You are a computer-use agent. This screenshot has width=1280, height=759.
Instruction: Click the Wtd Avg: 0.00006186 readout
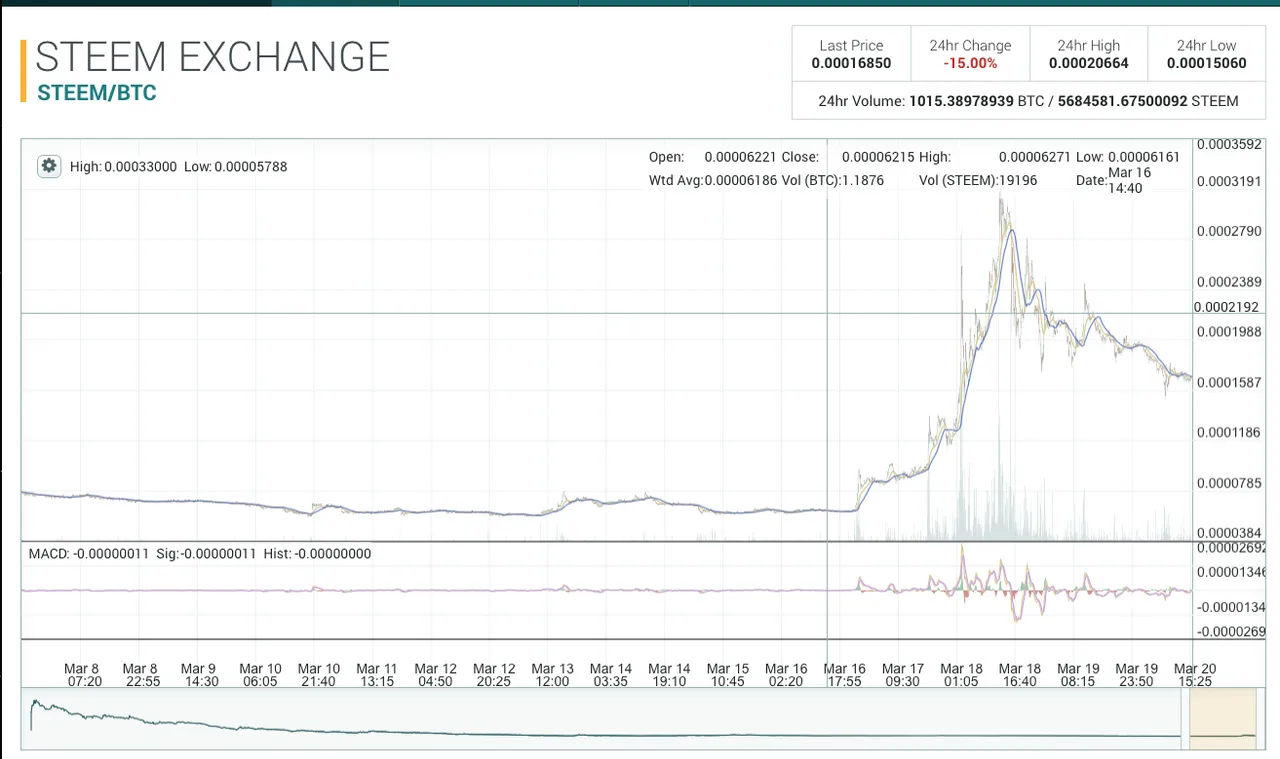click(x=713, y=181)
